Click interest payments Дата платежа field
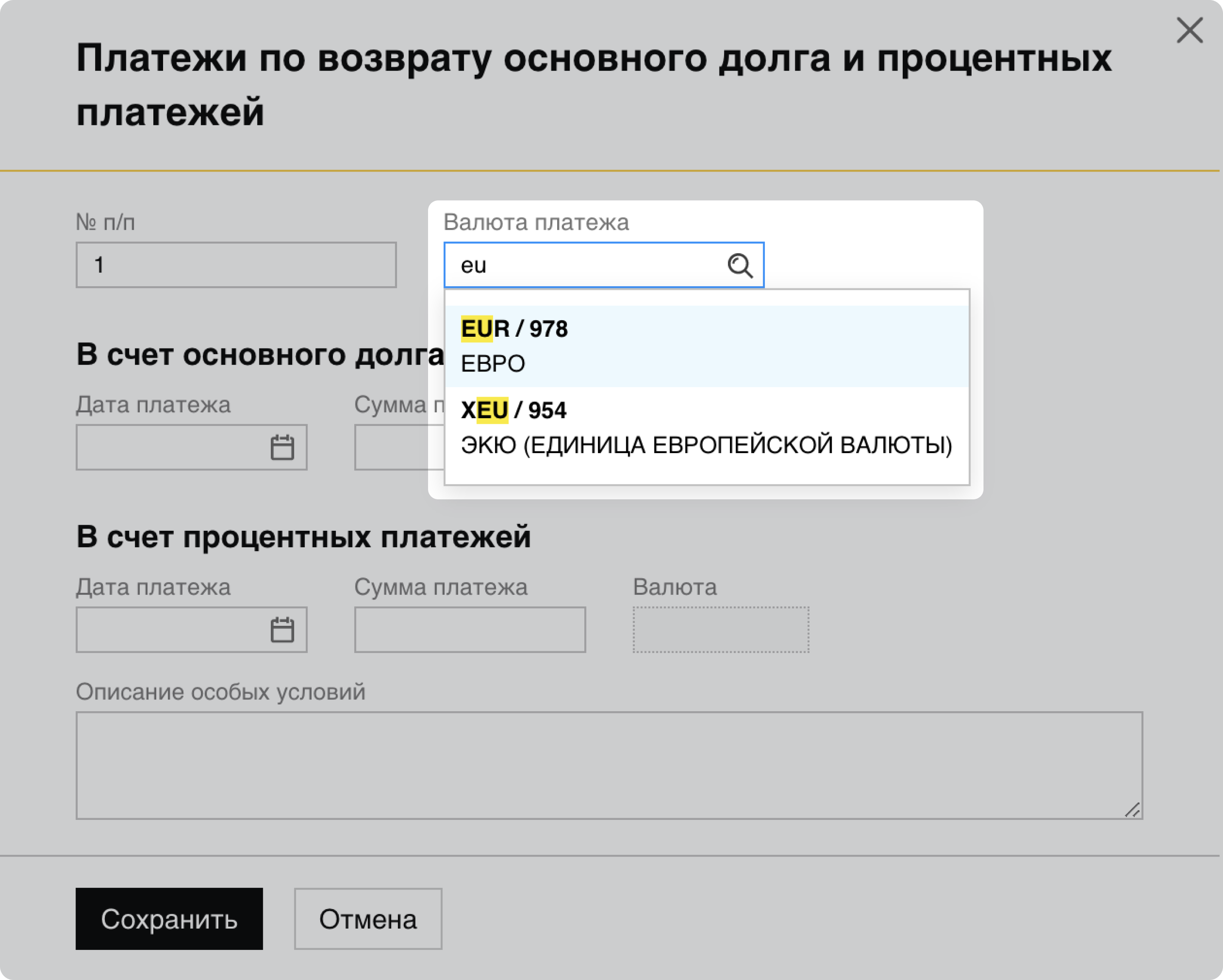Screen dimensions: 1223x980 (170, 630)
